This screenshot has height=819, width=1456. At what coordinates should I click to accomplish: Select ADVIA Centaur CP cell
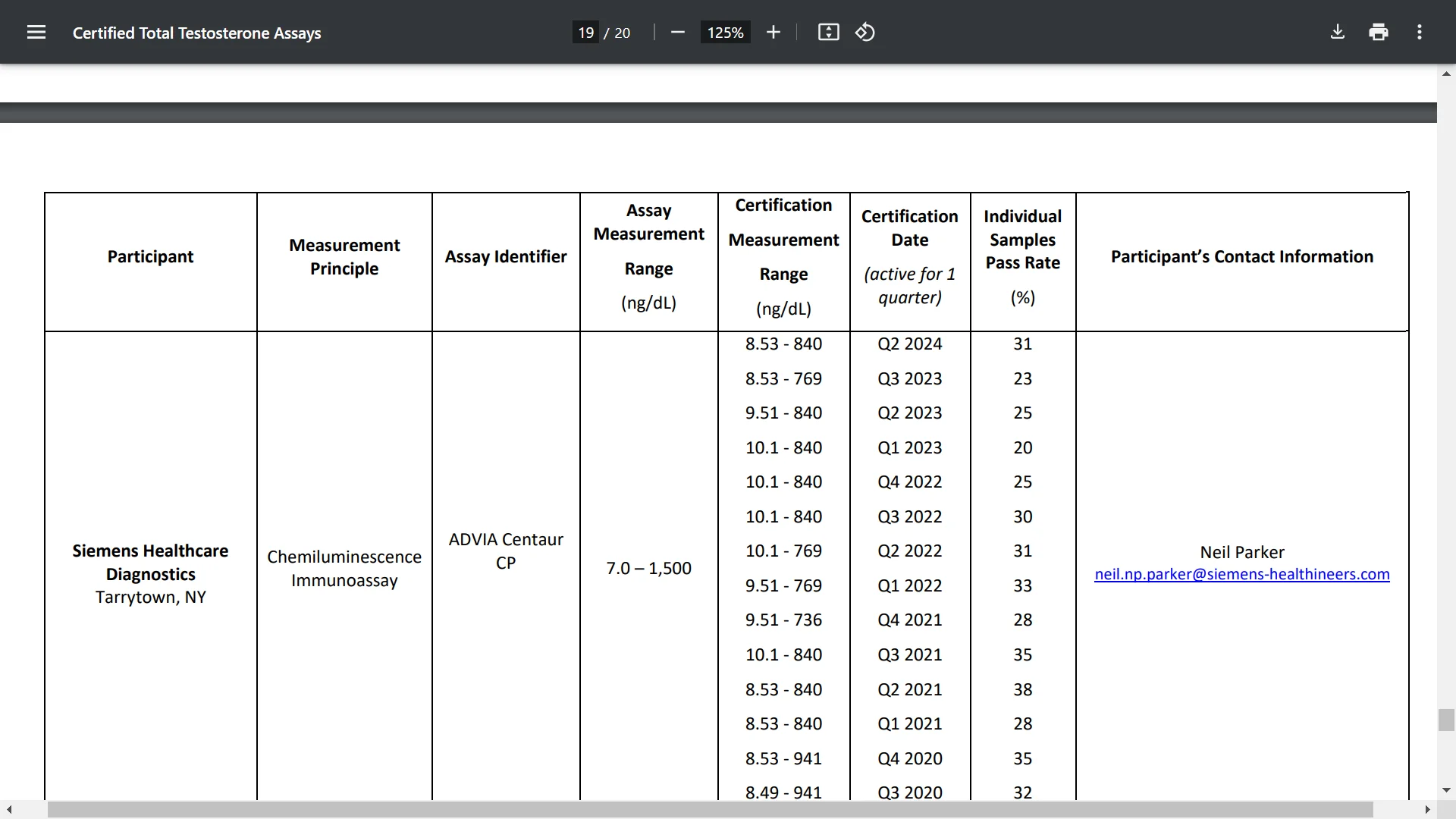tap(506, 551)
